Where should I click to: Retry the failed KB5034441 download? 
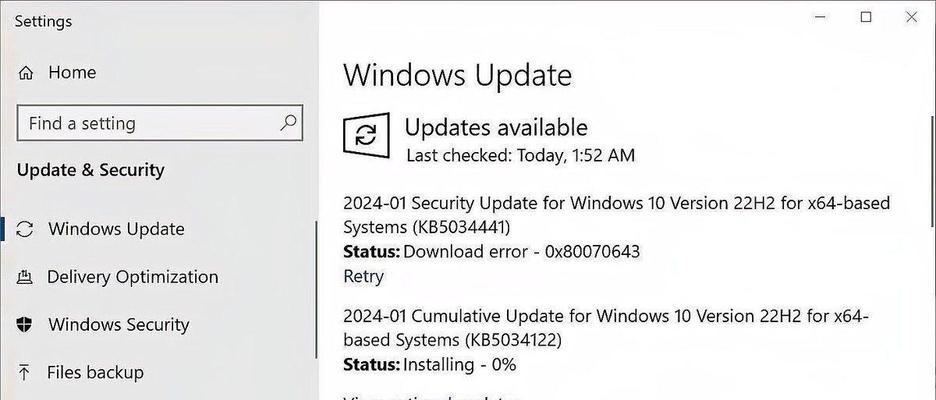point(364,276)
